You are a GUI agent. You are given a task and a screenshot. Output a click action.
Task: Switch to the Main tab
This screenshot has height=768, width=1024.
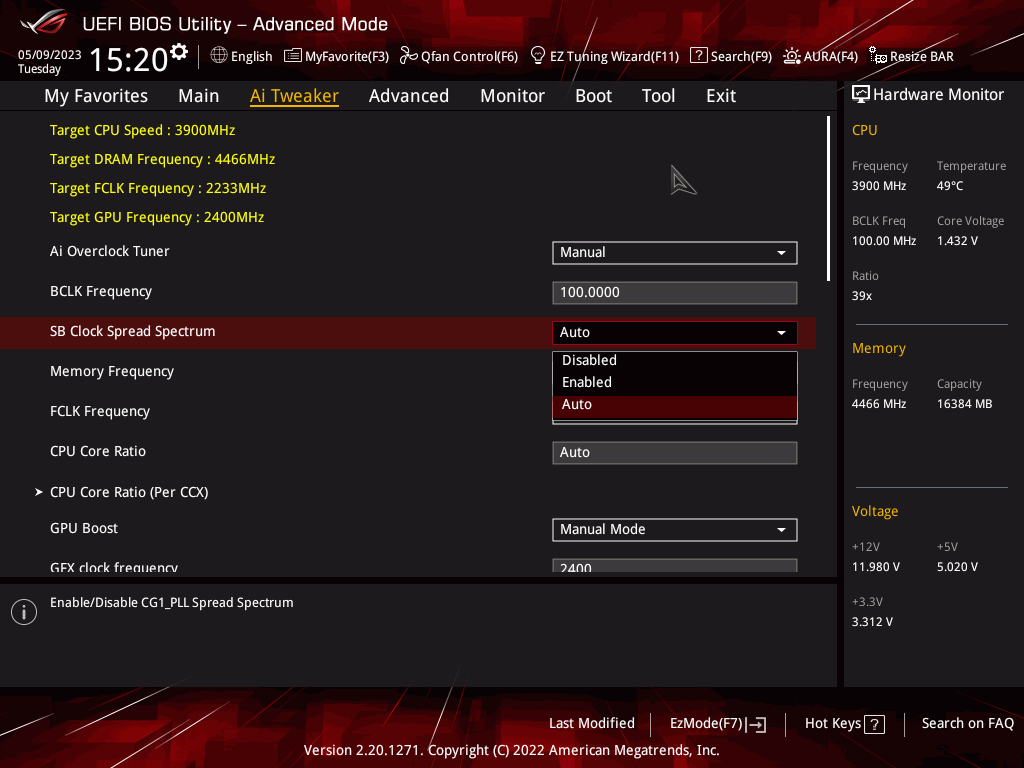click(199, 96)
